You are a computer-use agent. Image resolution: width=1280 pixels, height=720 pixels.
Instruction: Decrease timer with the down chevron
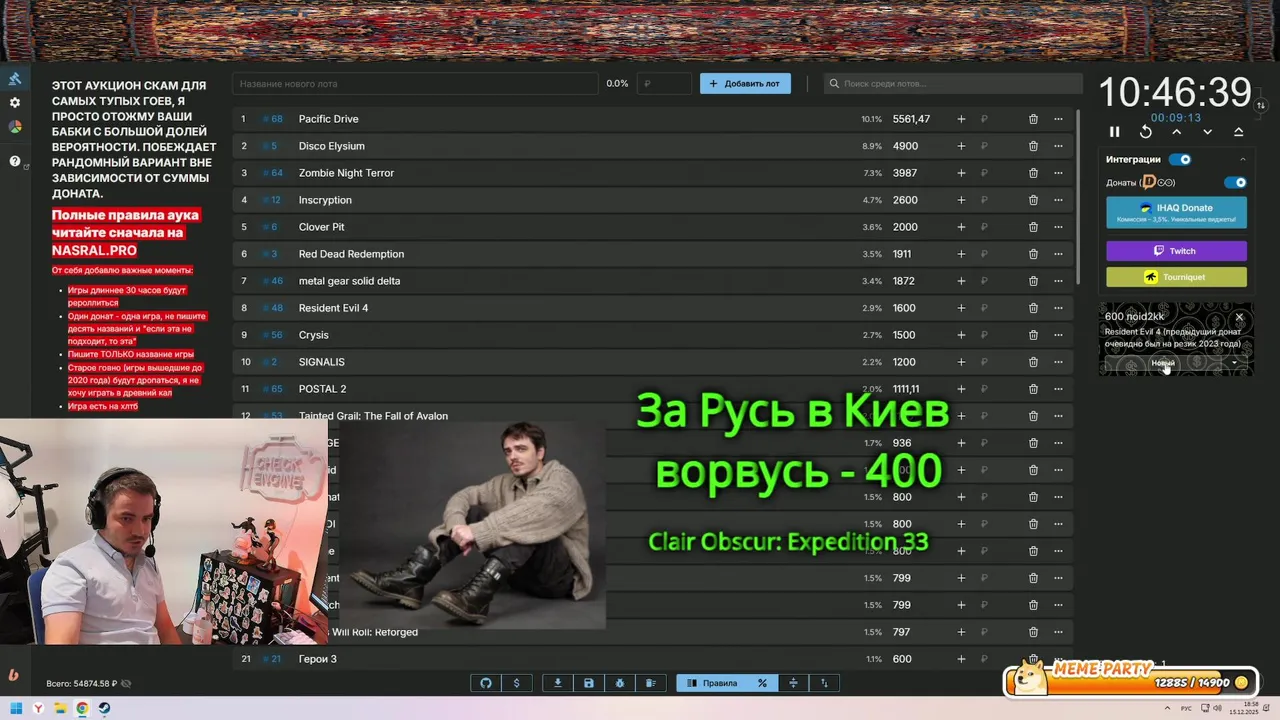[1208, 132]
